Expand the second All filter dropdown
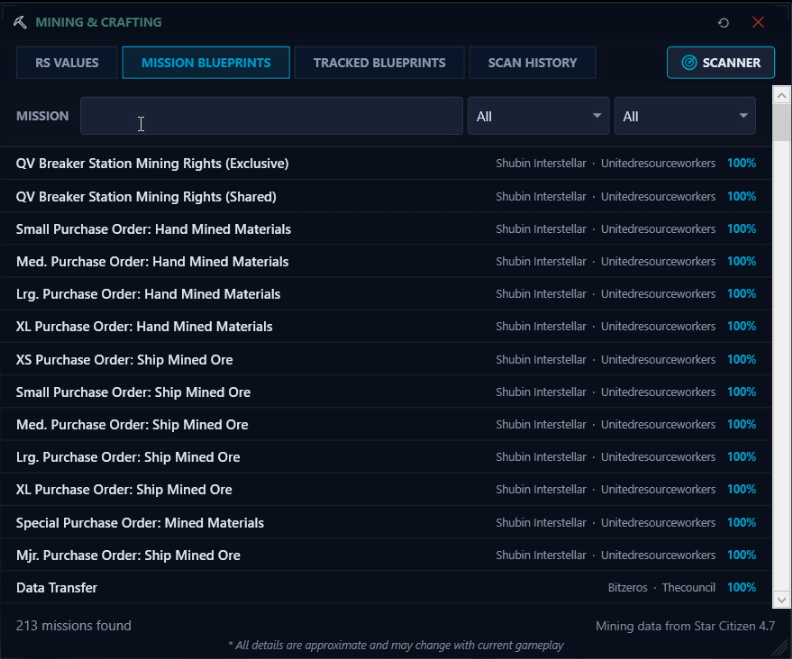Screen dimensions: 792x659 pyautogui.click(x=685, y=116)
